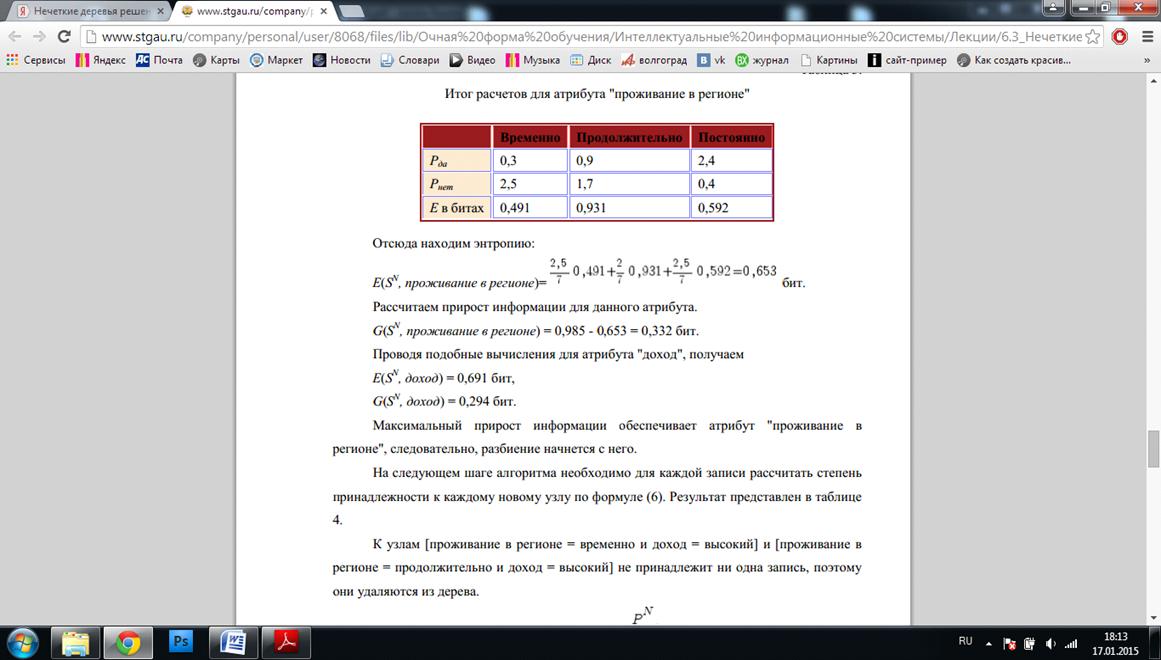Switch to the 'Нечеткие деревья решен' tab

[89, 11]
